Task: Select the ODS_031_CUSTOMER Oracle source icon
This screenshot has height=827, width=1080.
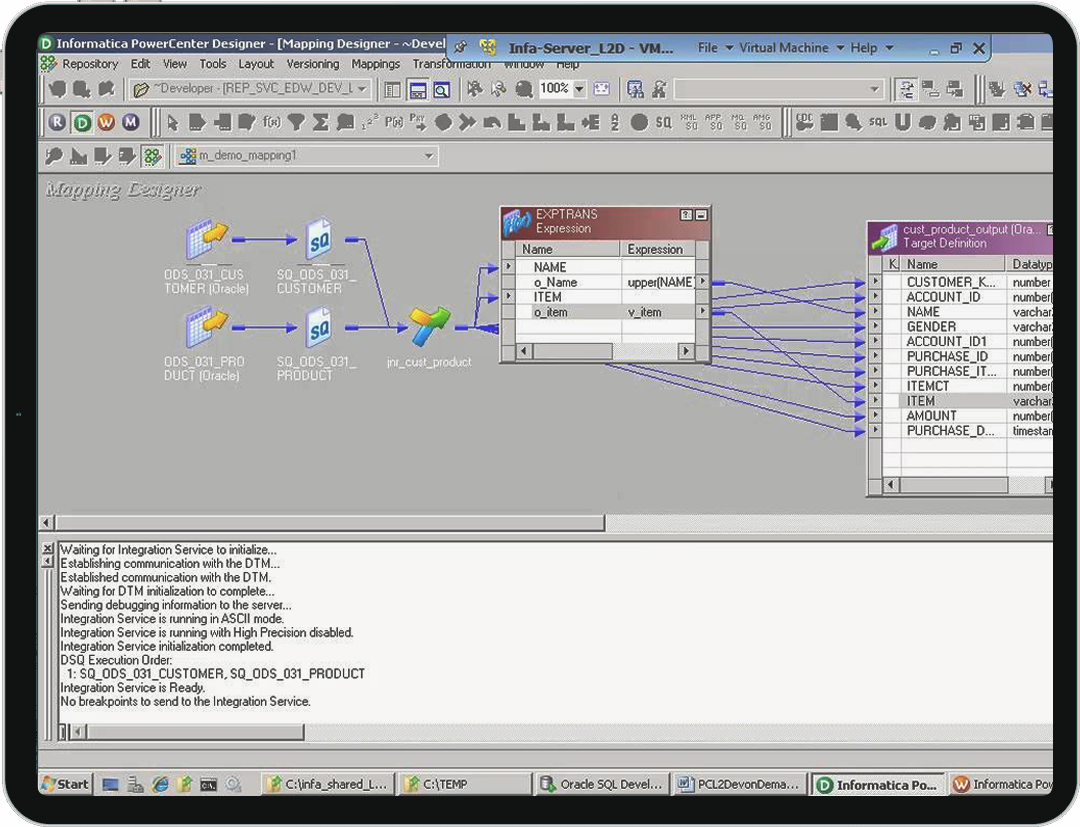Action: 206,240
